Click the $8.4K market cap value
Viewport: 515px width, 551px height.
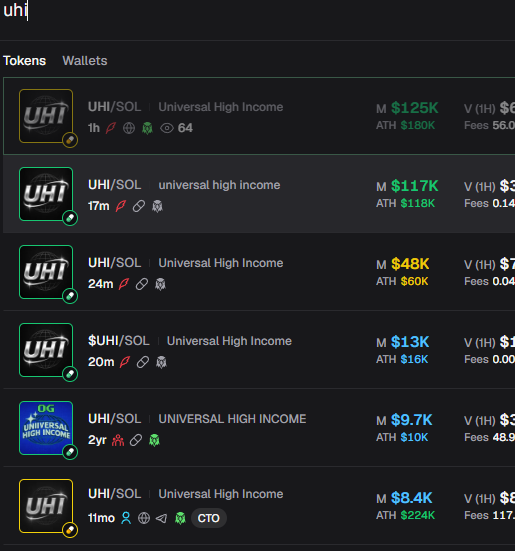tap(412, 498)
